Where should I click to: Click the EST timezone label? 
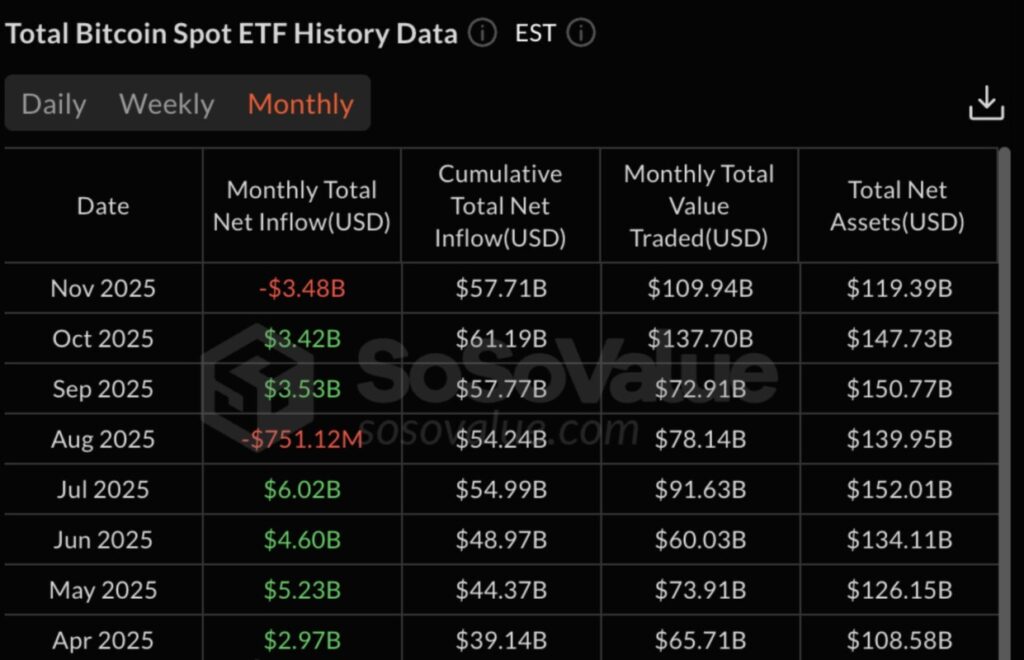pos(535,34)
